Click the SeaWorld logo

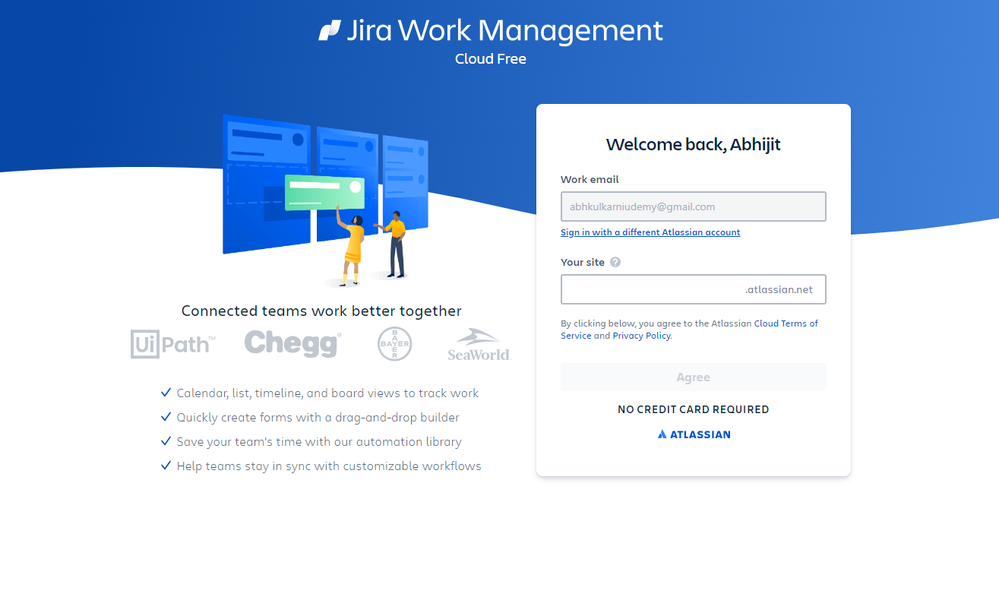point(479,345)
